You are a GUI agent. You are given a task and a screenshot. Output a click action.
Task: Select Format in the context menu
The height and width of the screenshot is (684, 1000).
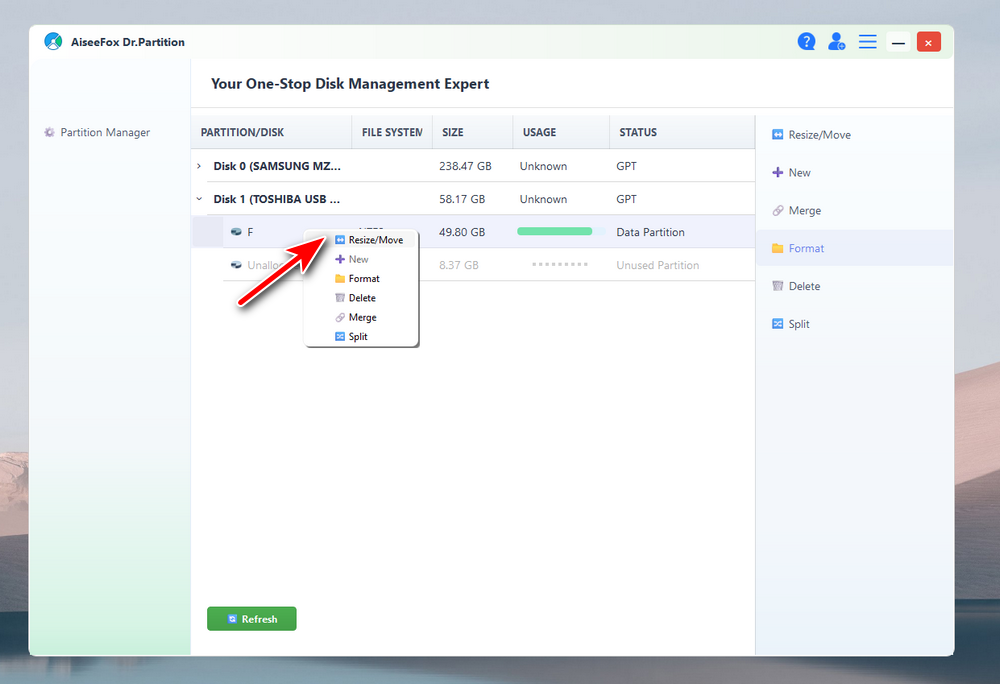point(363,279)
